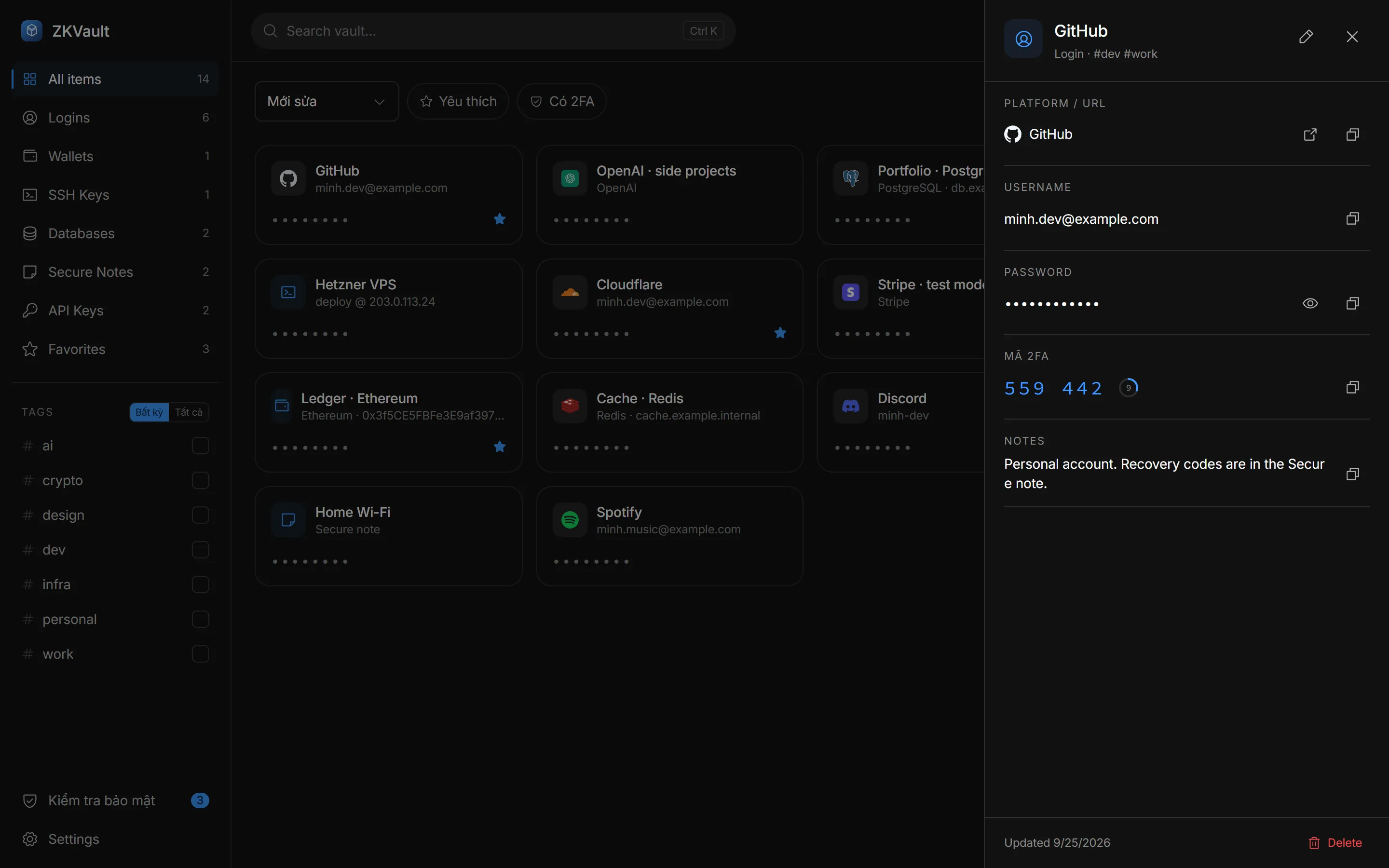Open the Databases category
The width and height of the screenshot is (1389, 868).
115,233
